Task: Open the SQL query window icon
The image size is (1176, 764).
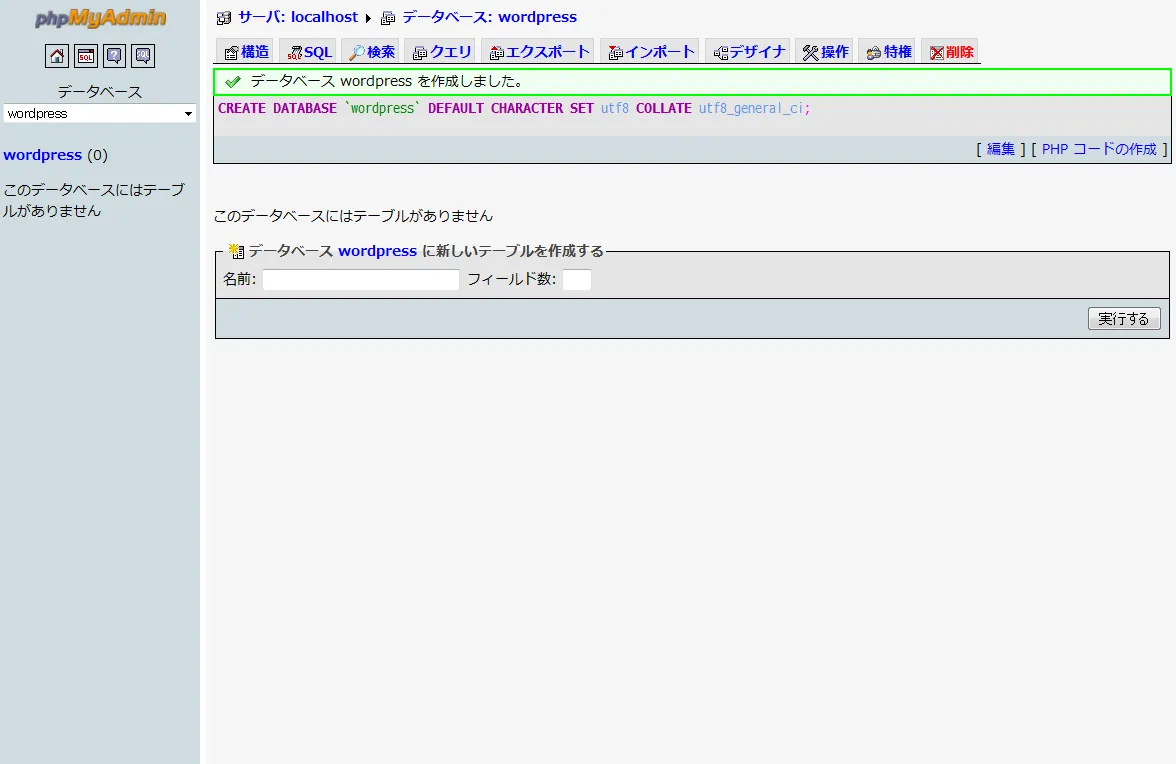Action: click(x=85, y=56)
